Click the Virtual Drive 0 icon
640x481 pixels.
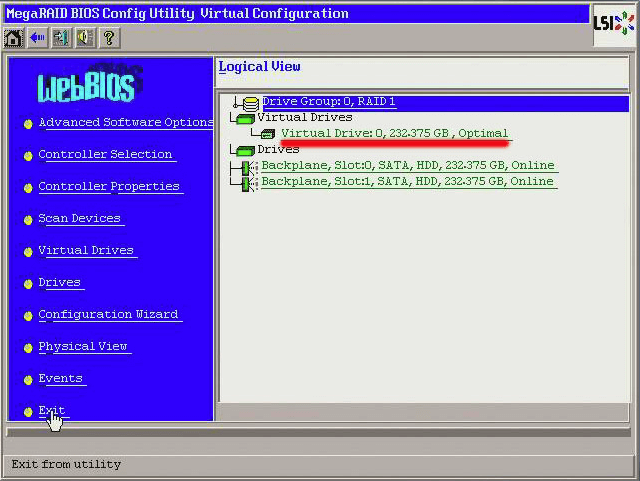click(269, 134)
